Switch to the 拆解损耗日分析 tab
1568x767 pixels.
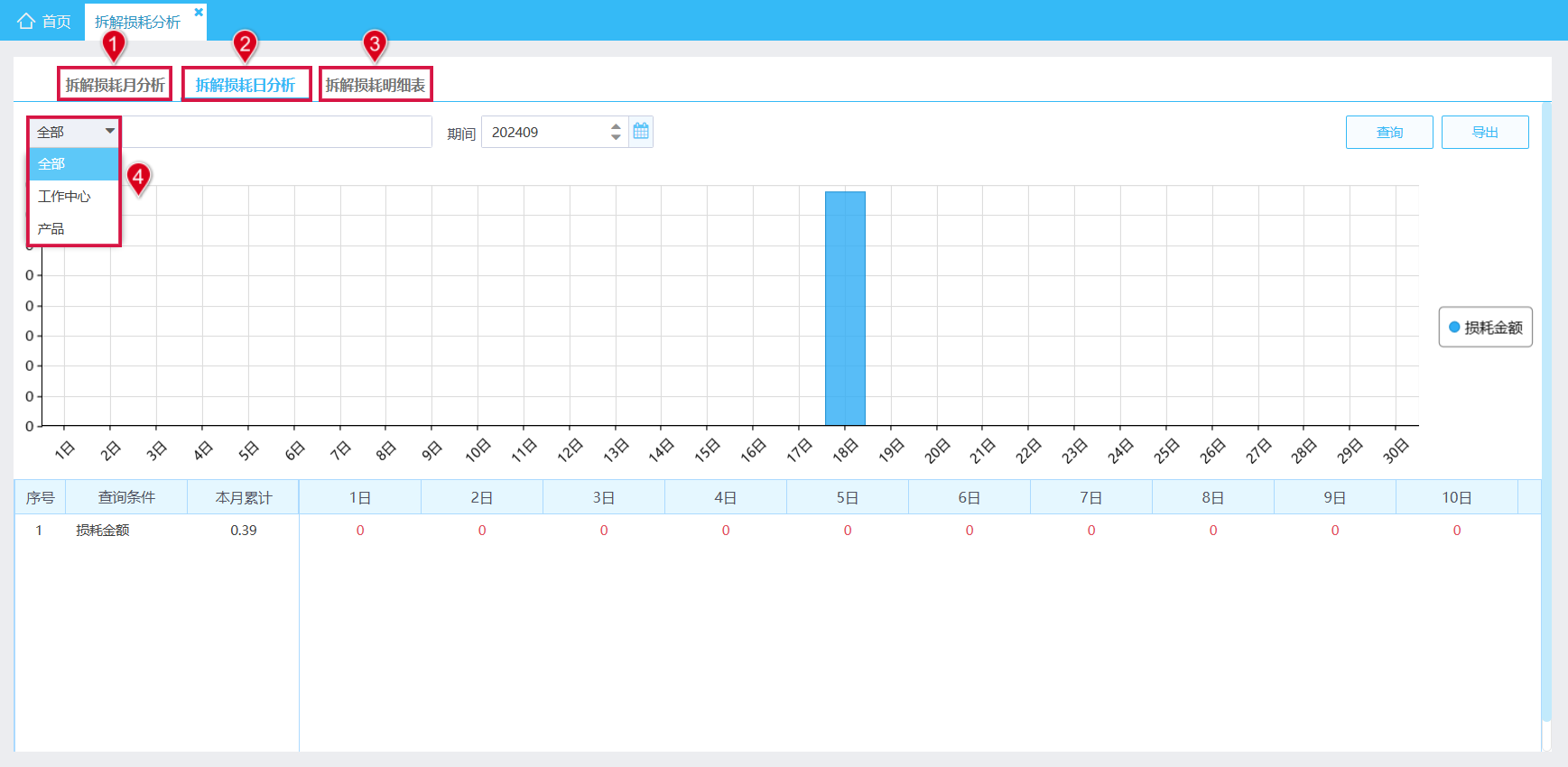[x=246, y=85]
